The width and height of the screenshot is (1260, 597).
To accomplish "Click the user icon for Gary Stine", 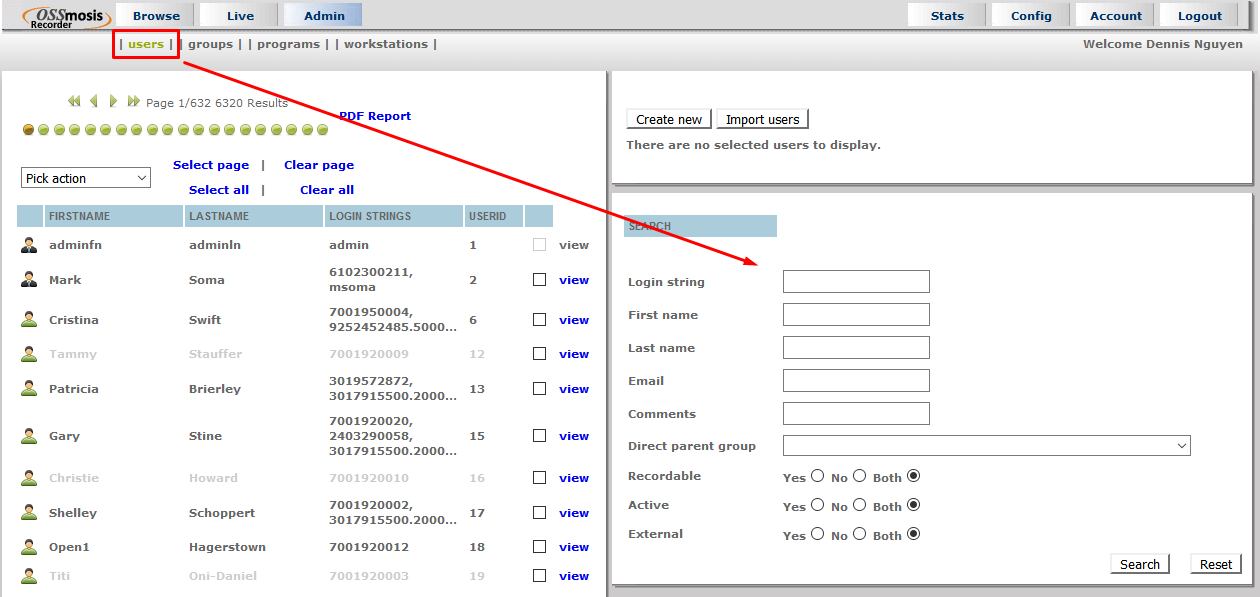I will click(x=29, y=436).
